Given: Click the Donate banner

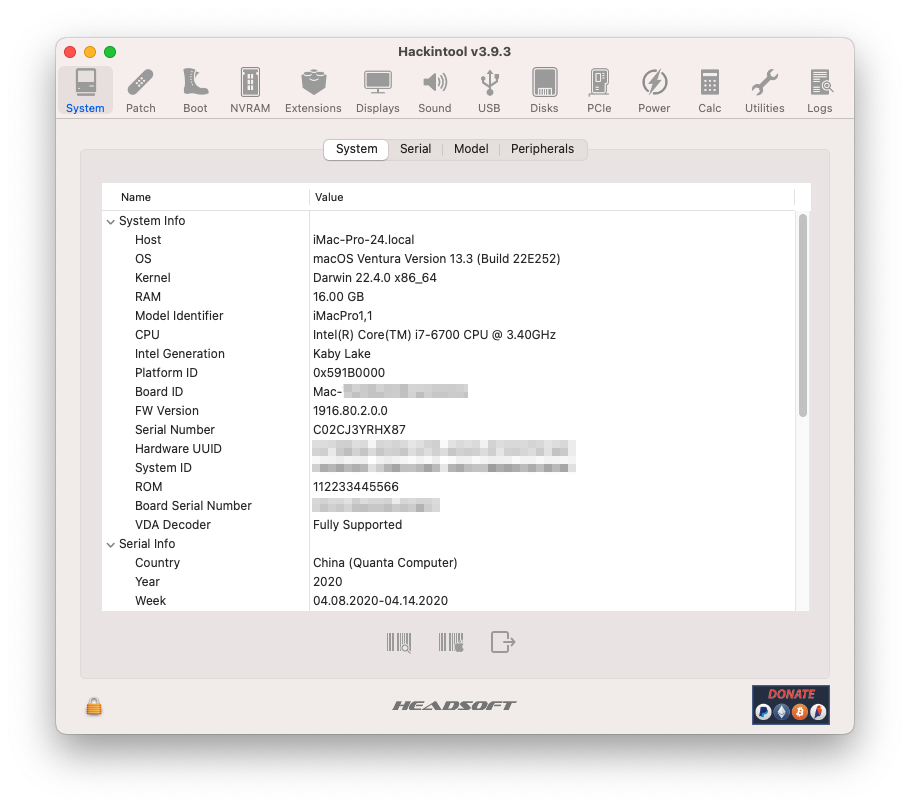Looking at the screenshot, I should tap(790, 704).
